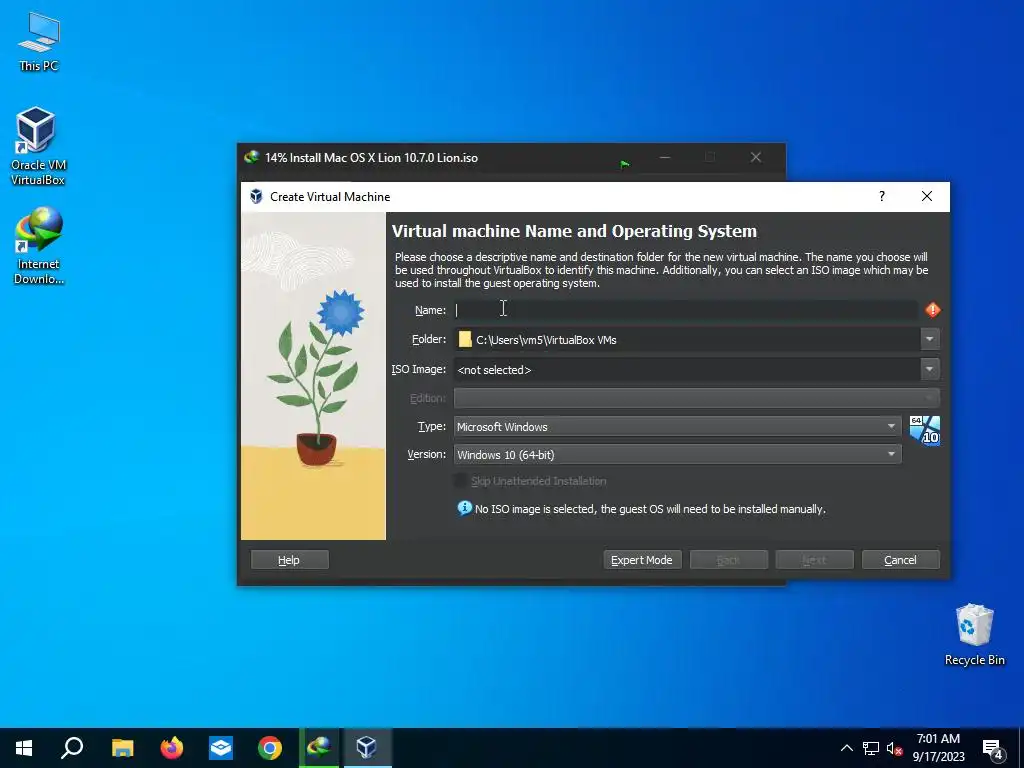Open the Version dropdown Windows 10 (64-bit)
This screenshot has width=1024, height=768.
(677, 455)
